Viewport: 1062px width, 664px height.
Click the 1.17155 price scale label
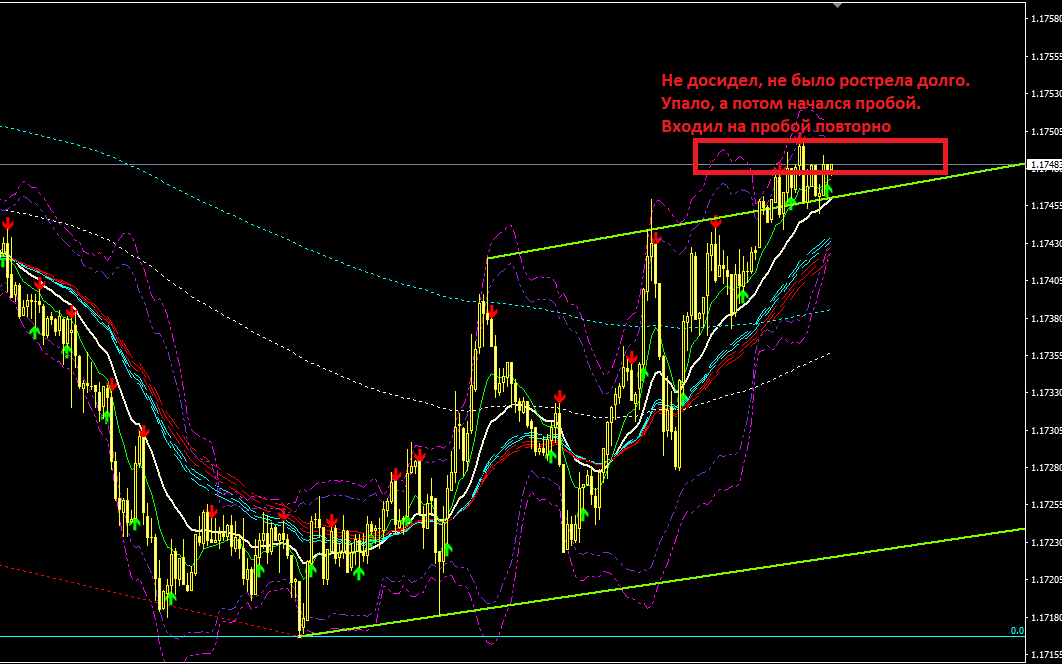point(1046,655)
